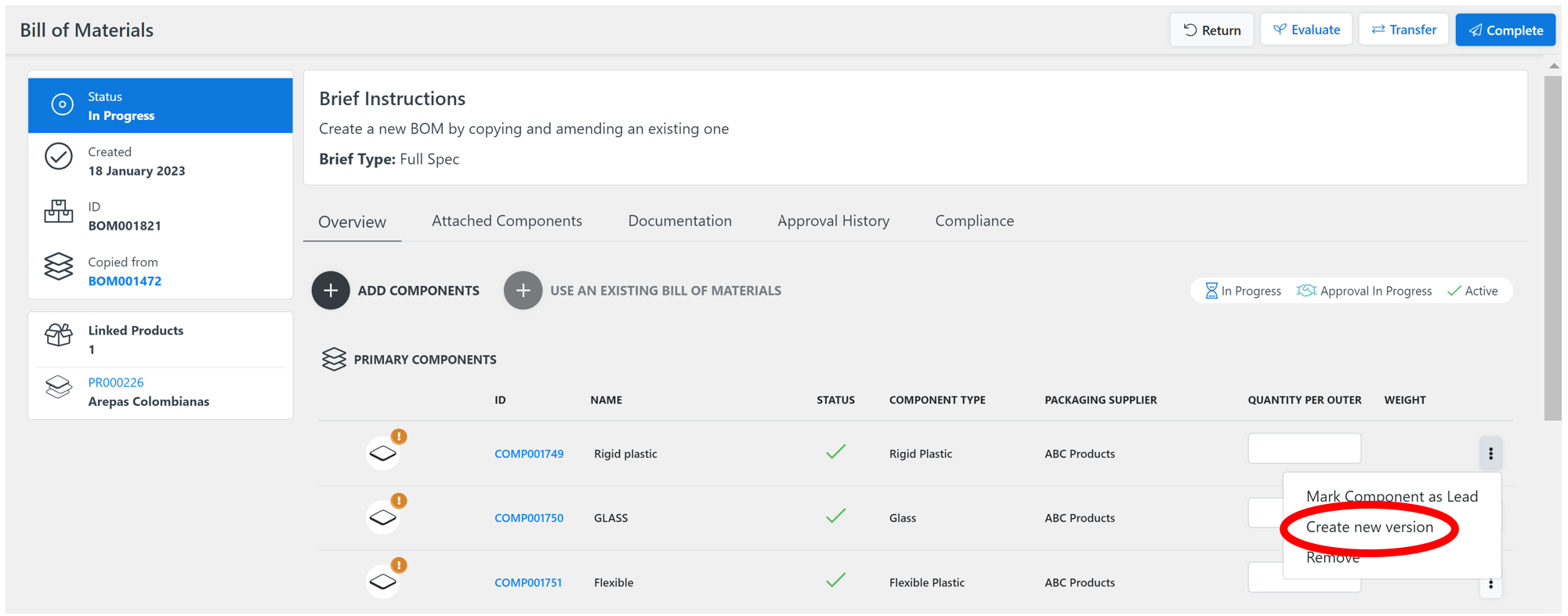Open kebab menu for Flexible row
This screenshot has height=616, width=1568.
pos(1490,585)
